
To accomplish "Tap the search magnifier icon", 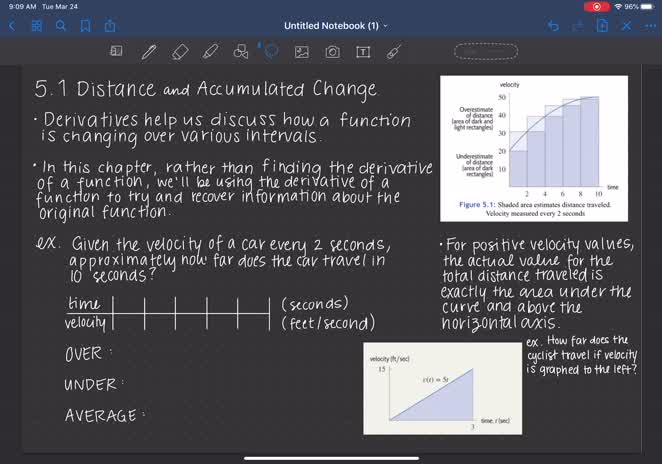I will 61,25.
